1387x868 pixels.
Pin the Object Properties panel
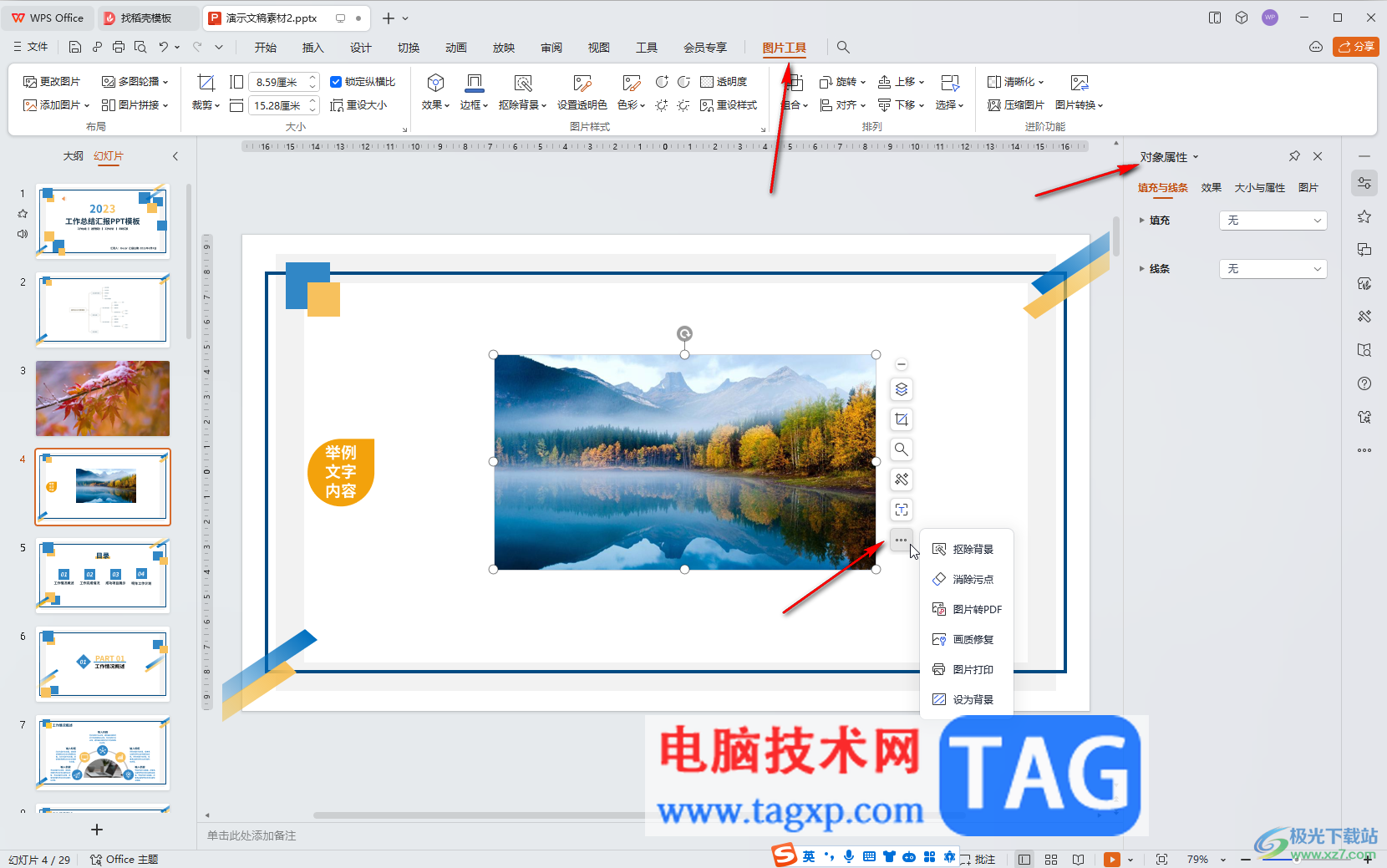tap(1294, 156)
